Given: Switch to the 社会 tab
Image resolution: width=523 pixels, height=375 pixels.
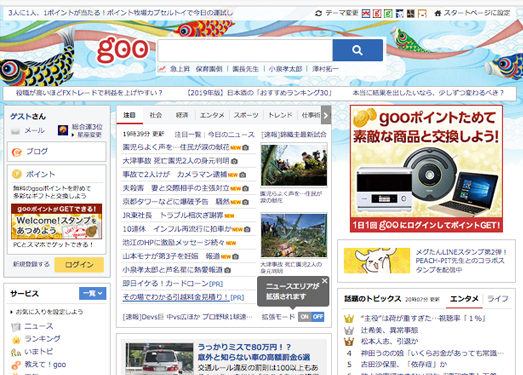Looking at the screenshot, I should (155, 115).
